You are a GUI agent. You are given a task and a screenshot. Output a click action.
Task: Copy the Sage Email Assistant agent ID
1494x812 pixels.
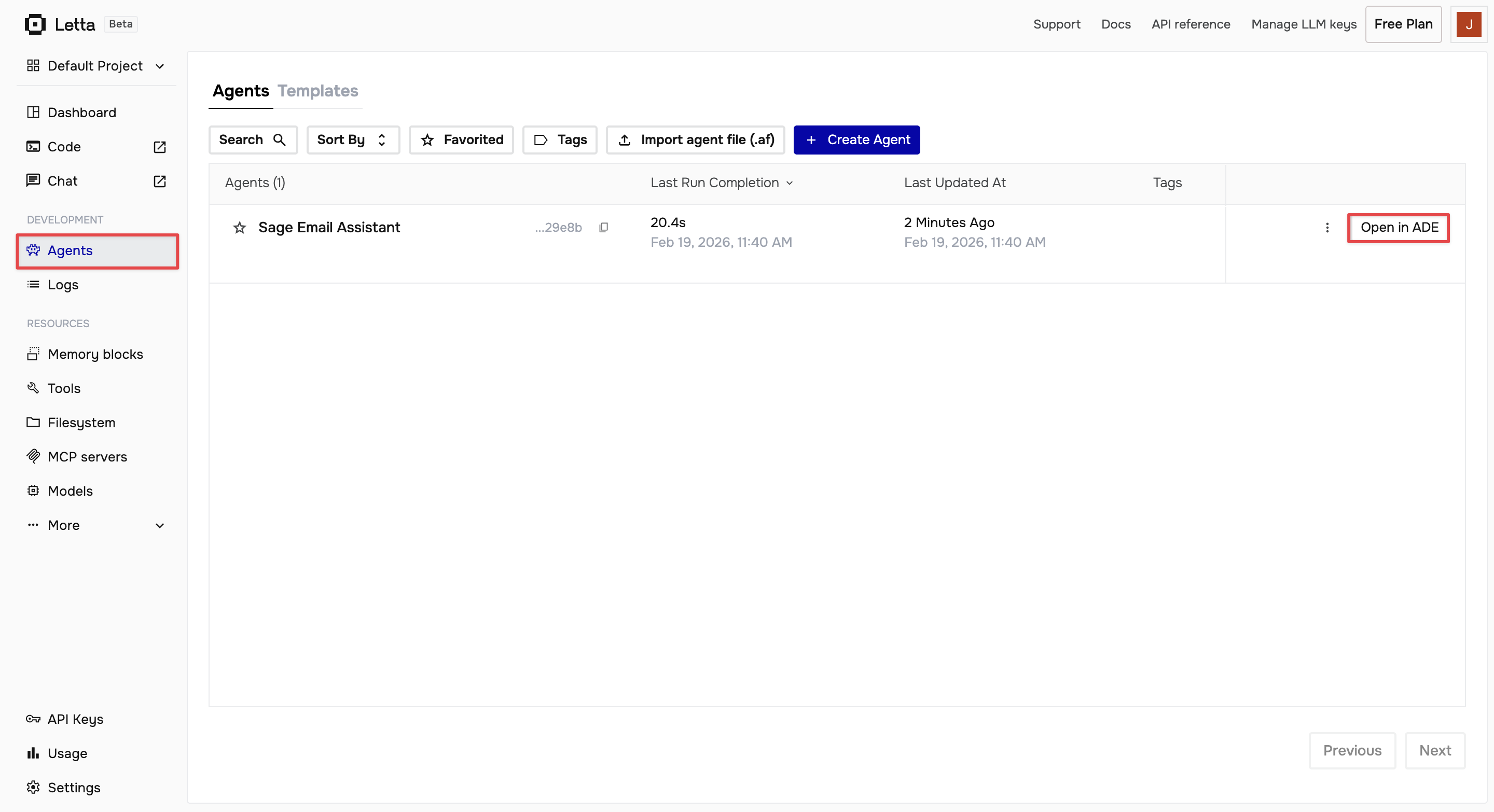(x=603, y=227)
